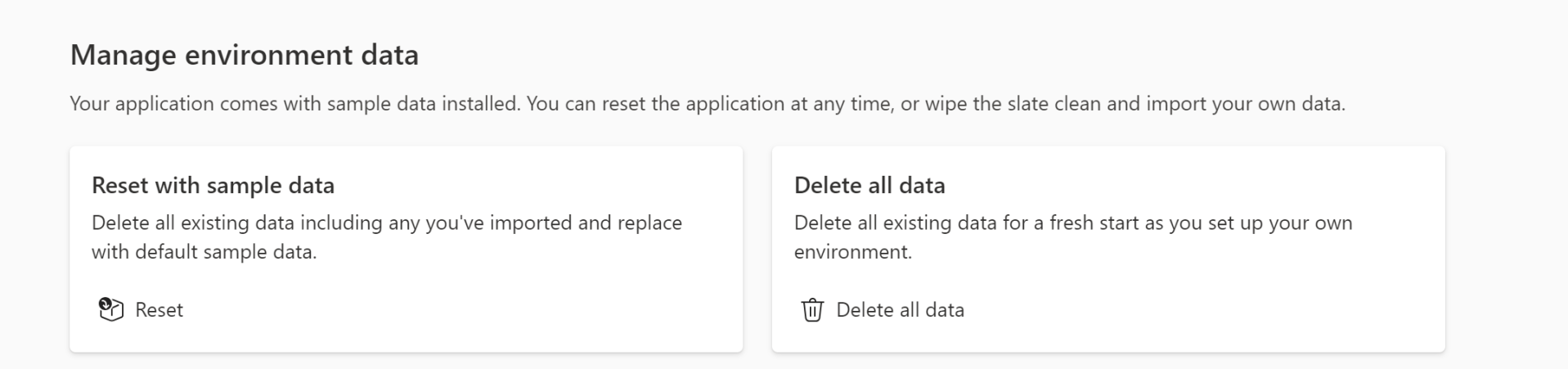
Task: Select the bold "Delete all data" card heading
Action: [869, 186]
